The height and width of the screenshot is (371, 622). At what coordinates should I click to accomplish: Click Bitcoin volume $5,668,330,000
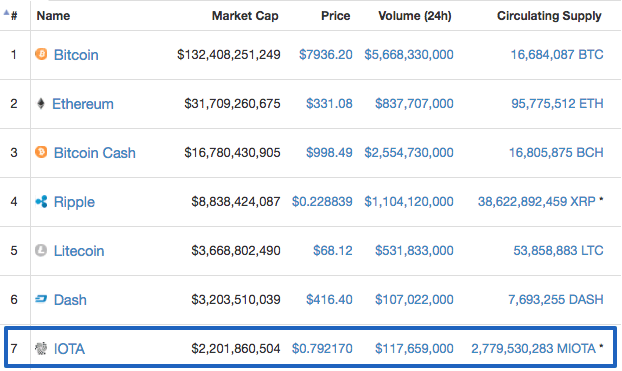pos(409,54)
